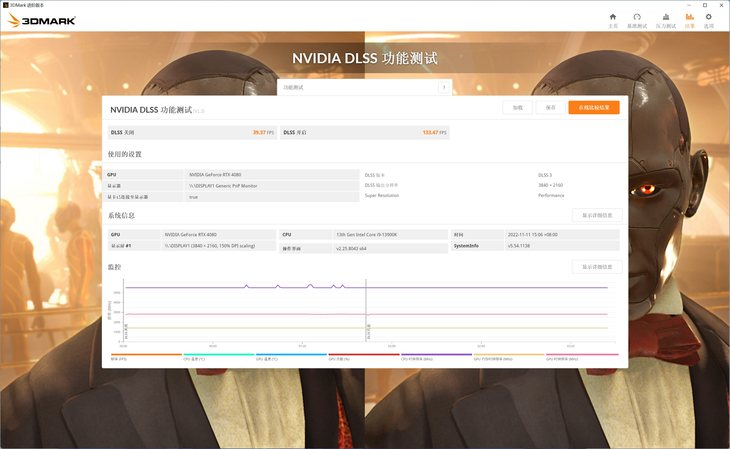Close the 3DMark window
730x449 pixels.
[721, 5]
